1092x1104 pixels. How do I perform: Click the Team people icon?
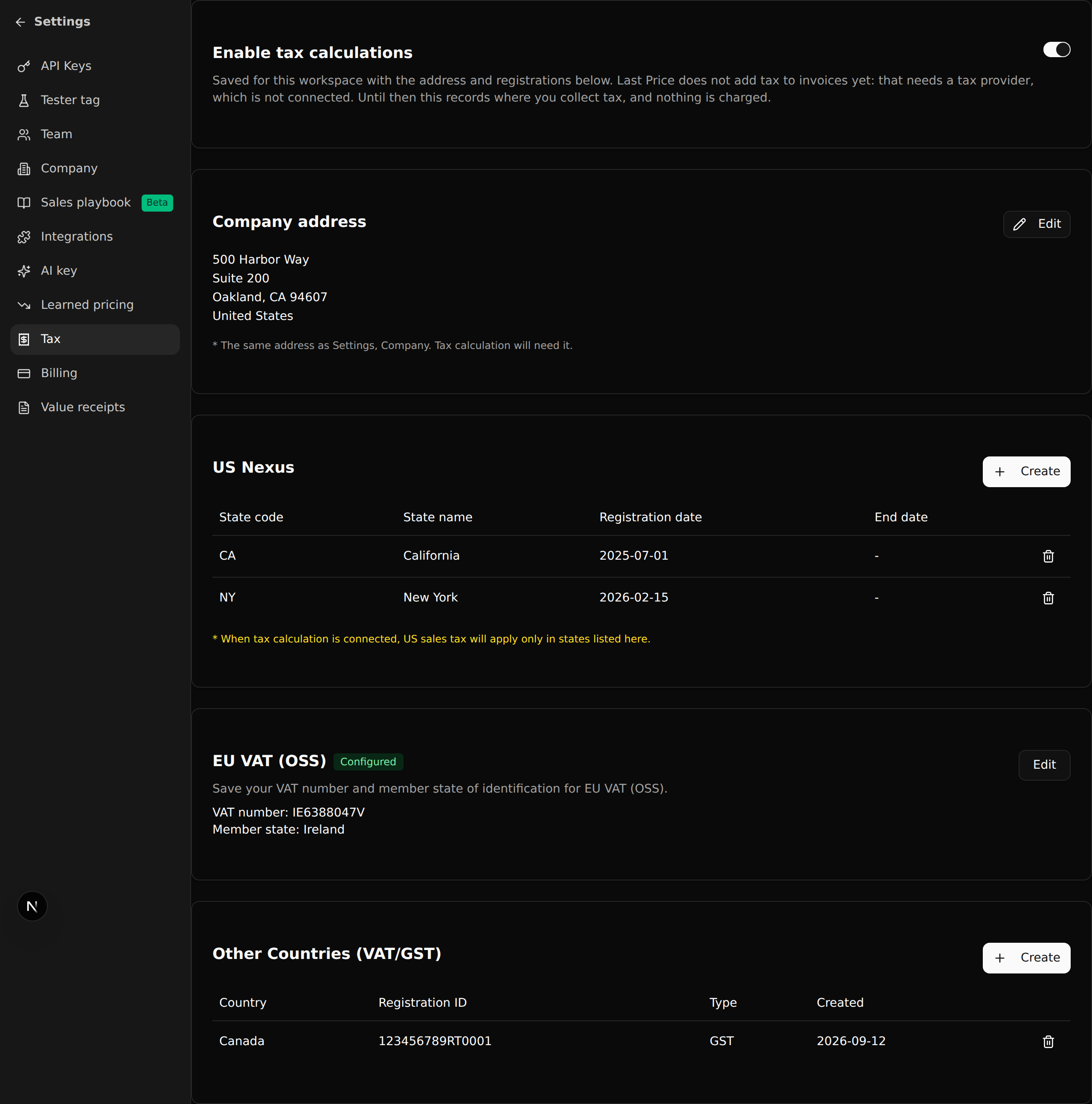[23, 135]
